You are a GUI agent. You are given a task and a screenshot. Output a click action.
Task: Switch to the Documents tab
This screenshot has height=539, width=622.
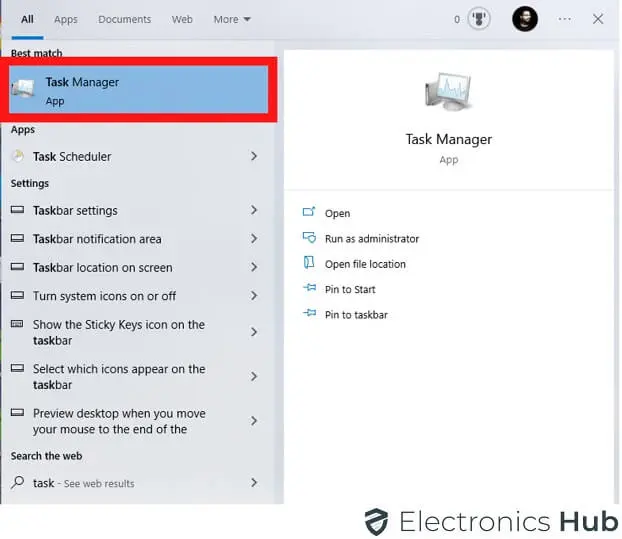coord(125,19)
